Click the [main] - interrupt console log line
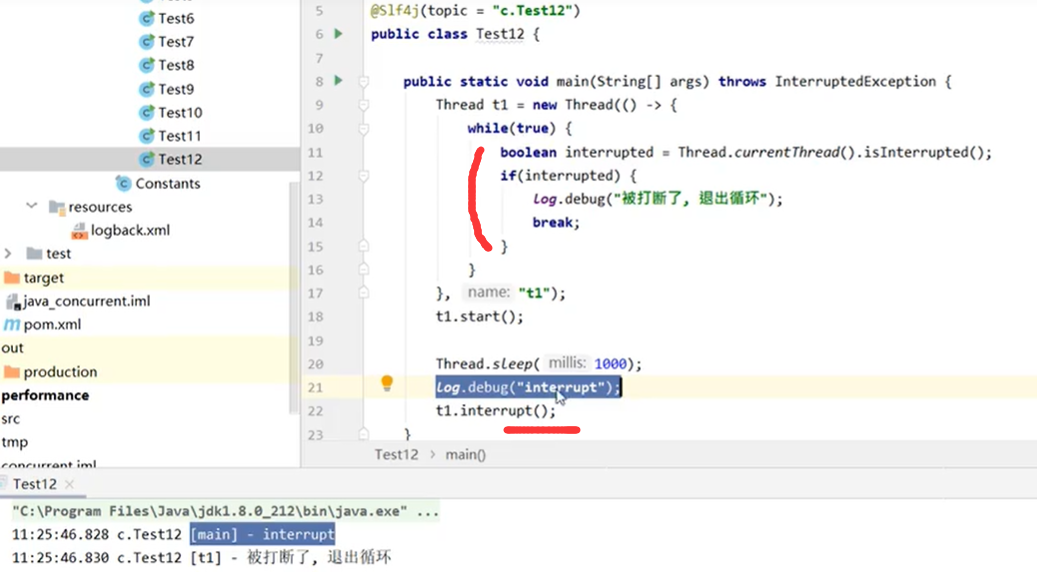Viewport: 1037px width, 572px height. [173, 534]
